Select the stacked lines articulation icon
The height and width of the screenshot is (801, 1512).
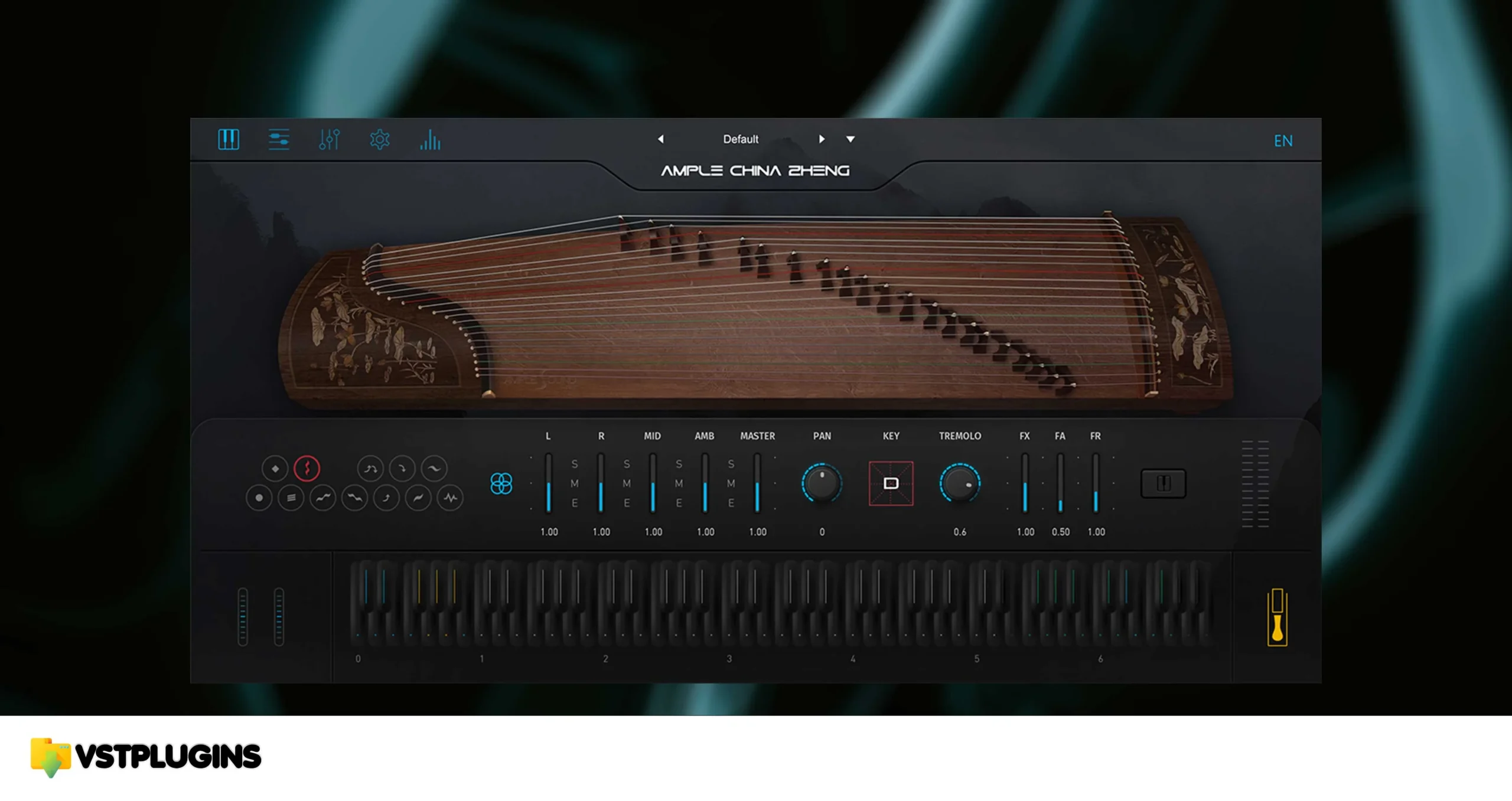click(x=291, y=498)
